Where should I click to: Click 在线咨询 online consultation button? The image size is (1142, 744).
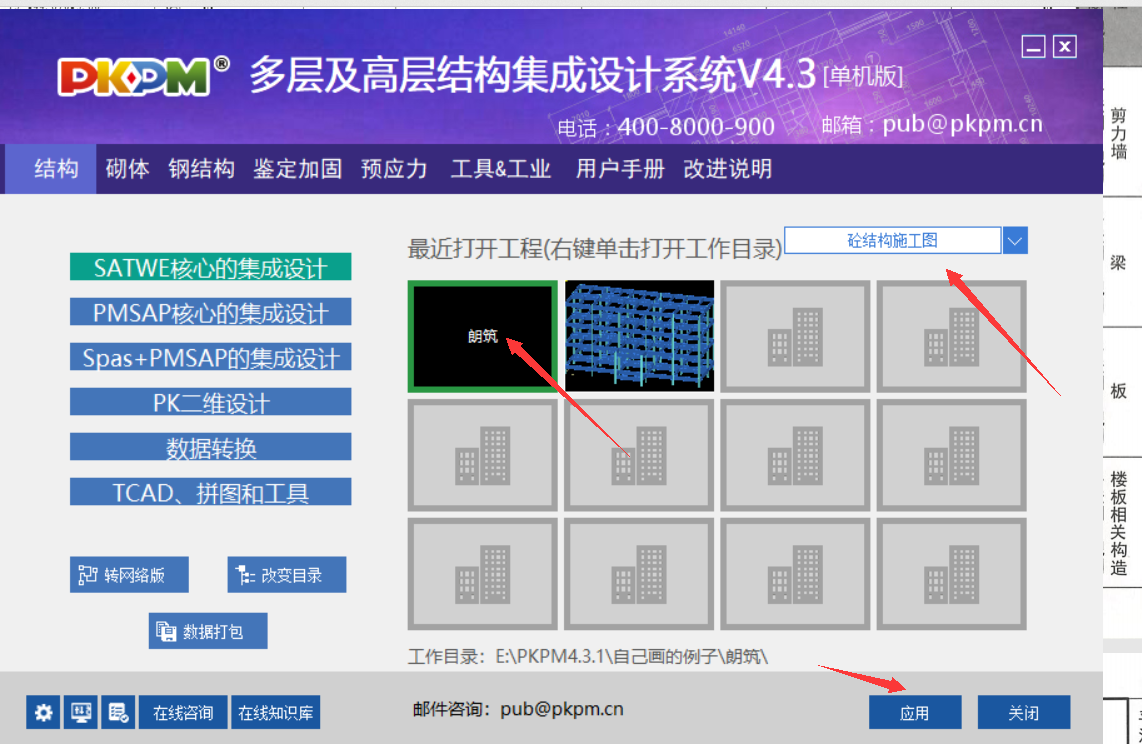[x=183, y=712]
